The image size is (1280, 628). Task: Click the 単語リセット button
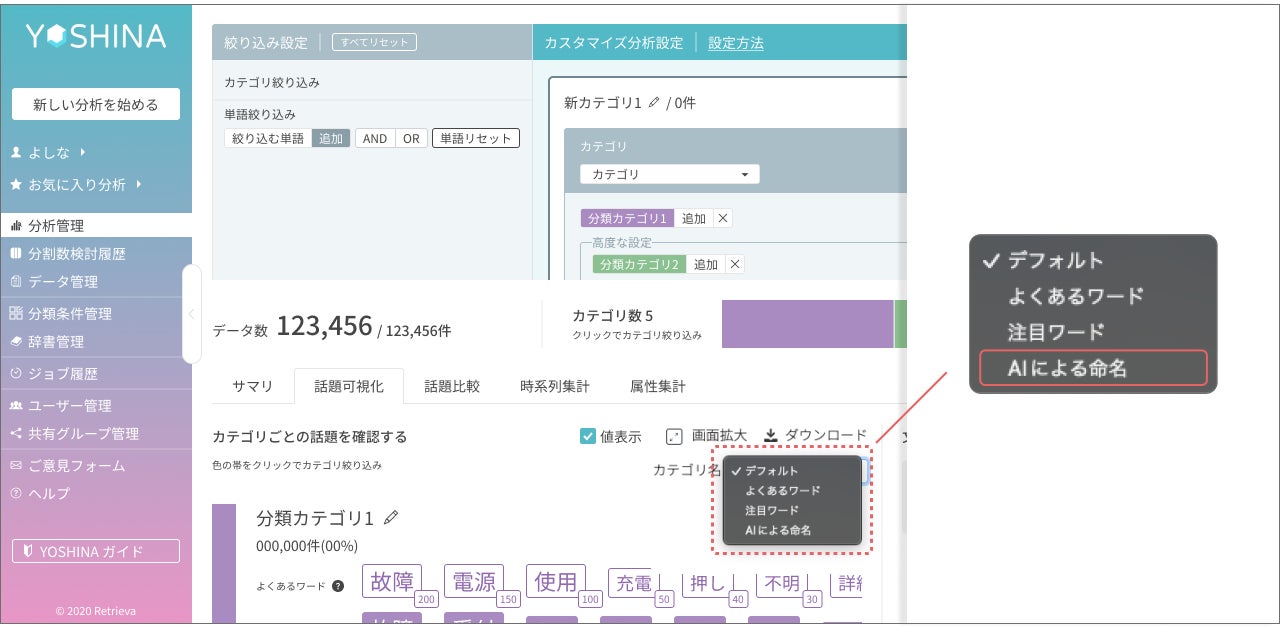476,139
